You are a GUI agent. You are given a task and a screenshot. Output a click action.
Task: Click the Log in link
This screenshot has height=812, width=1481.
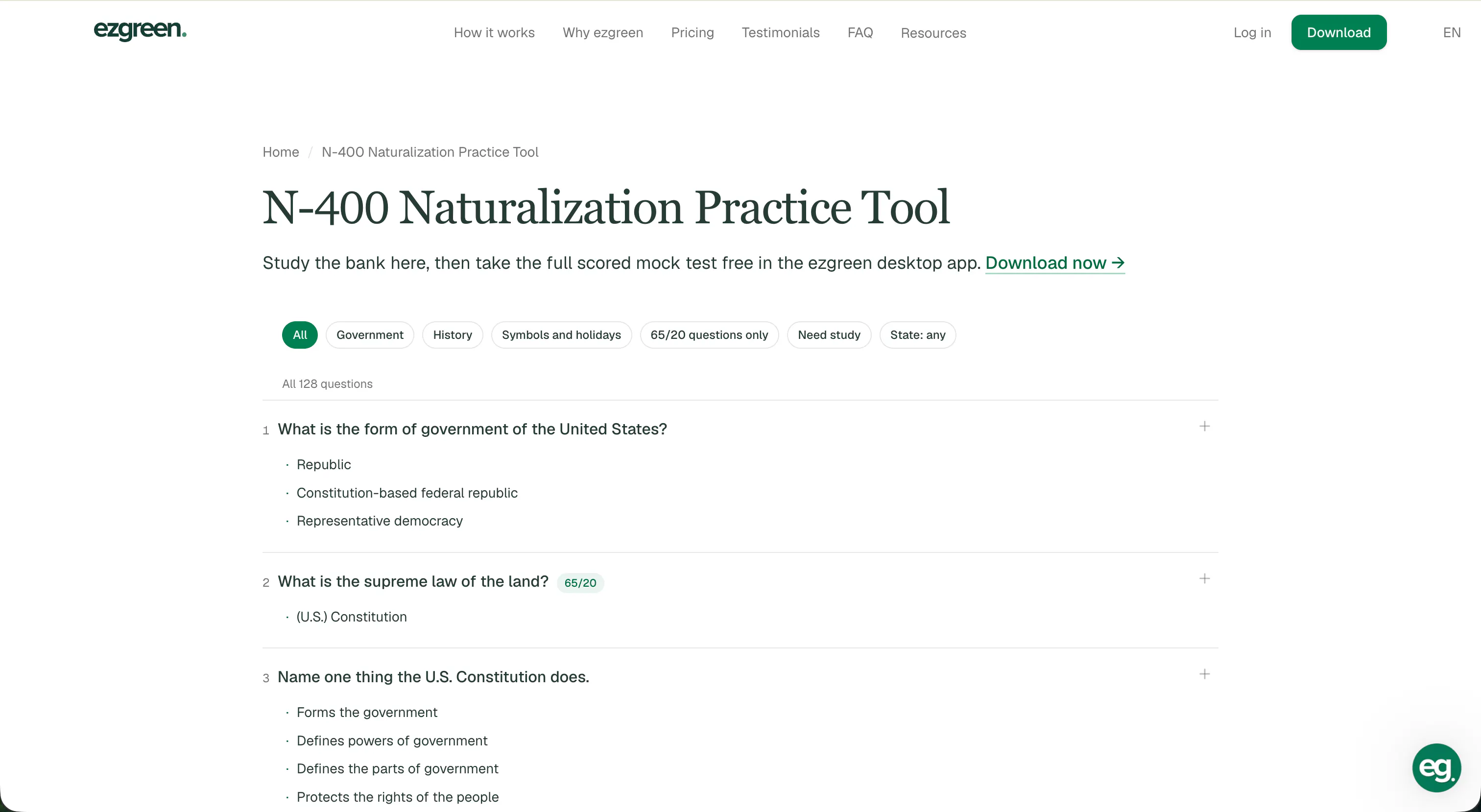tap(1252, 33)
